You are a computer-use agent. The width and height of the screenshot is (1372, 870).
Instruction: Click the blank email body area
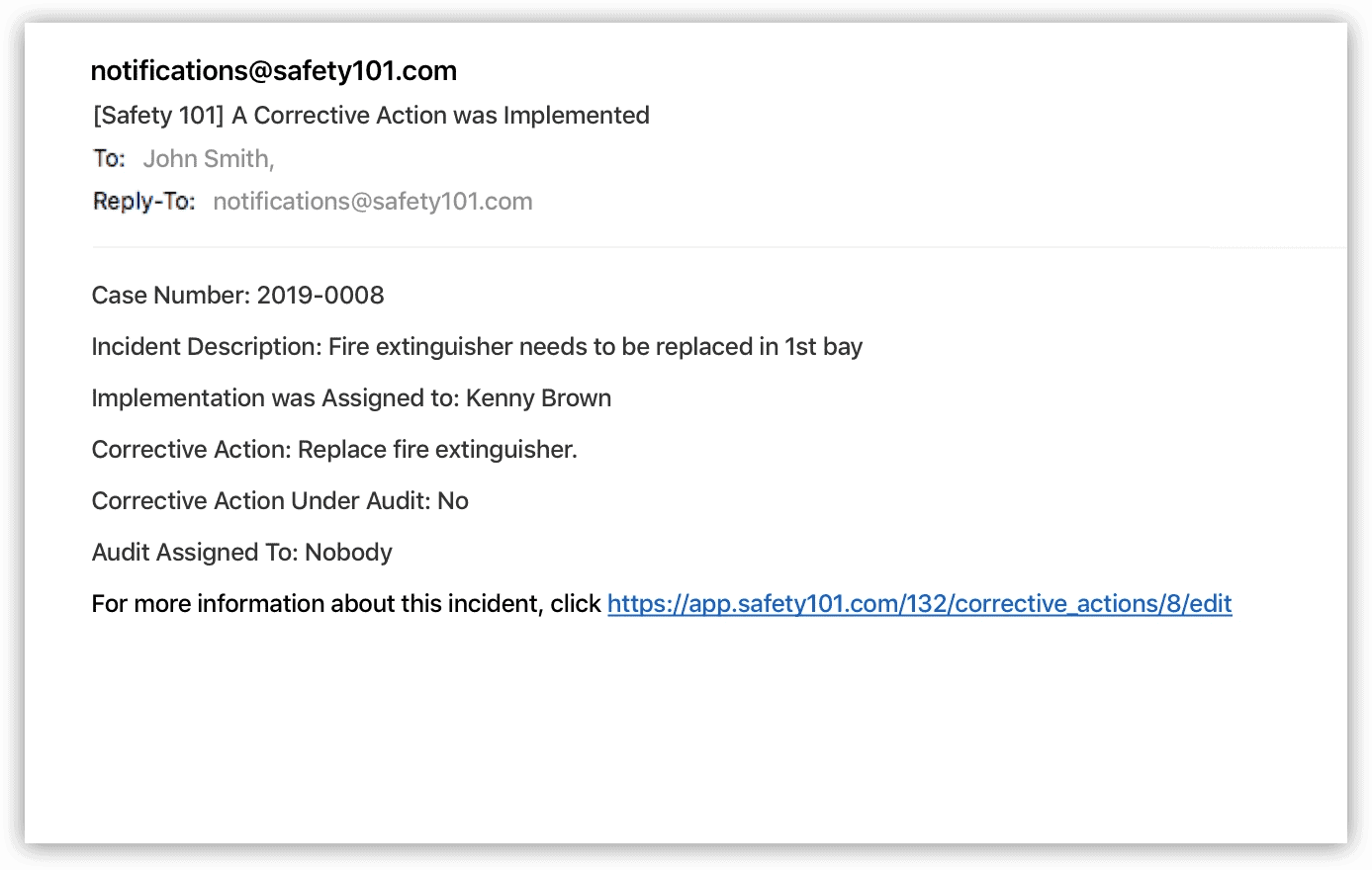click(686, 732)
